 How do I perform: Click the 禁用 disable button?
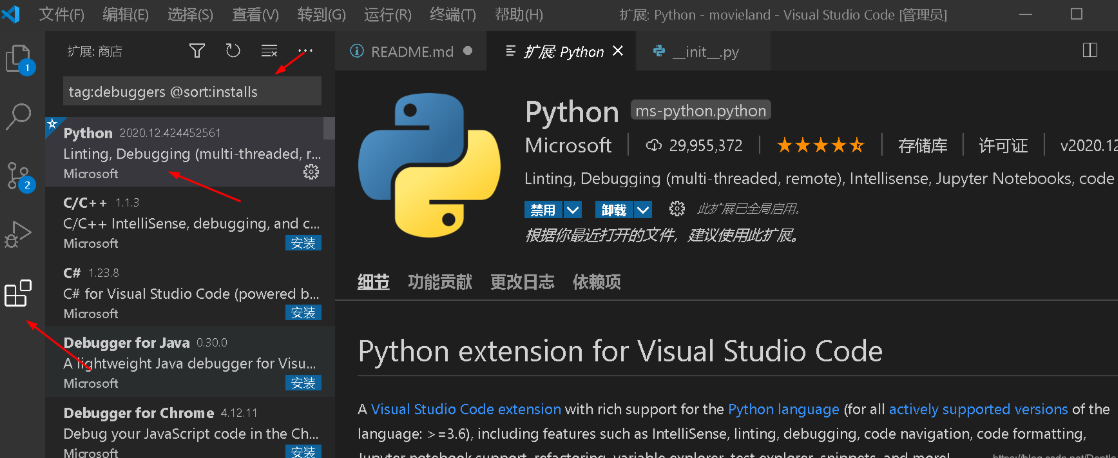coord(544,210)
